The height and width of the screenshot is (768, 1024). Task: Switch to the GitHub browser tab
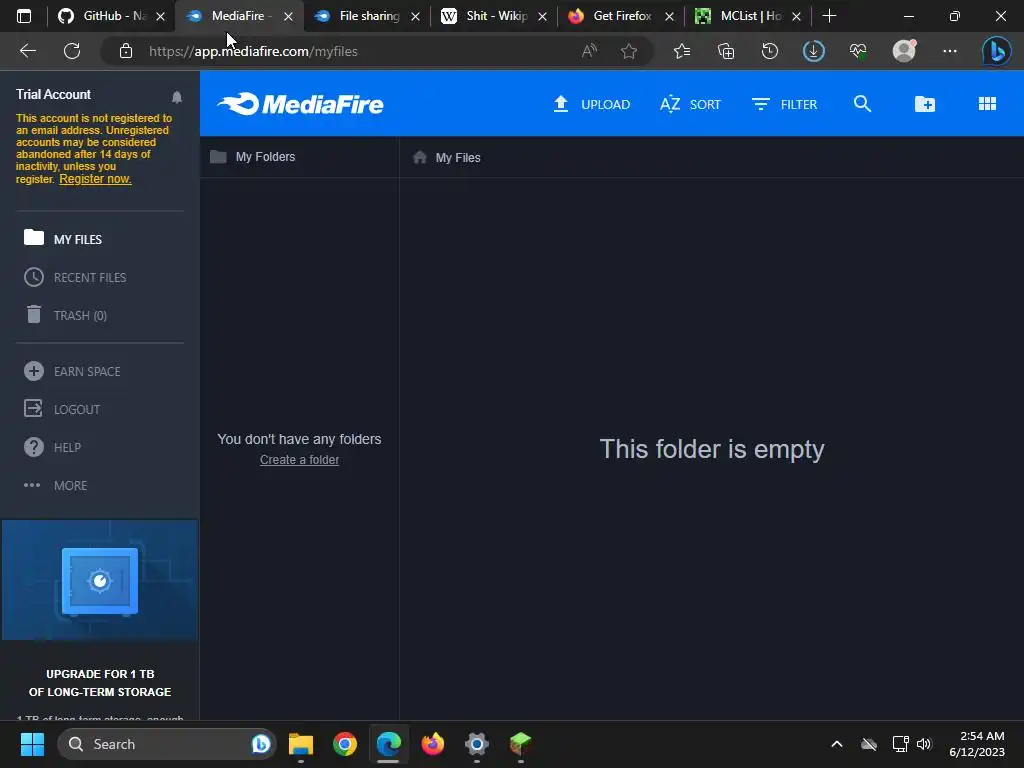110,16
